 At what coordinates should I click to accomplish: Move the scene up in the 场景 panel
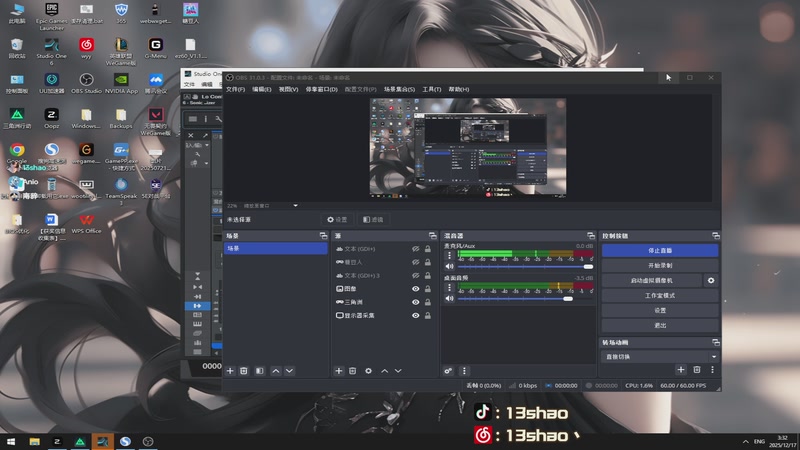(276, 371)
